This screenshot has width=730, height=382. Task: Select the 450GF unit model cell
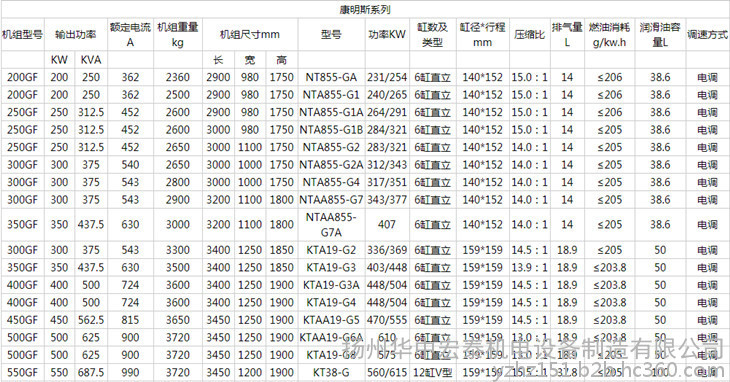coord(22,320)
